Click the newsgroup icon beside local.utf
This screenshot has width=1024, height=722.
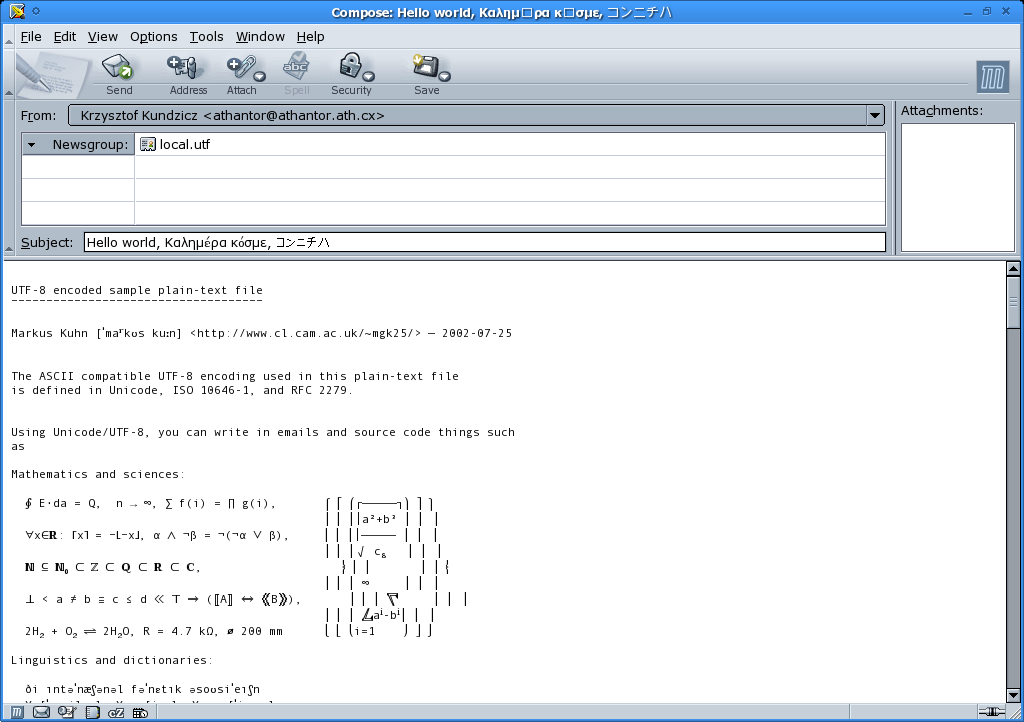point(148,144)
